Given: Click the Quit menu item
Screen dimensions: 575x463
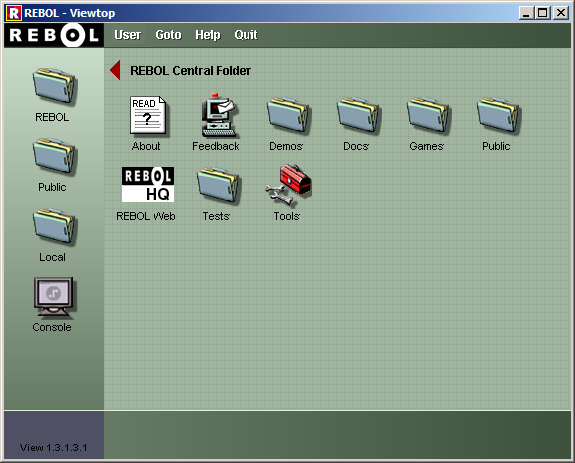Looking at the screenshot, I should pos(246,35).
